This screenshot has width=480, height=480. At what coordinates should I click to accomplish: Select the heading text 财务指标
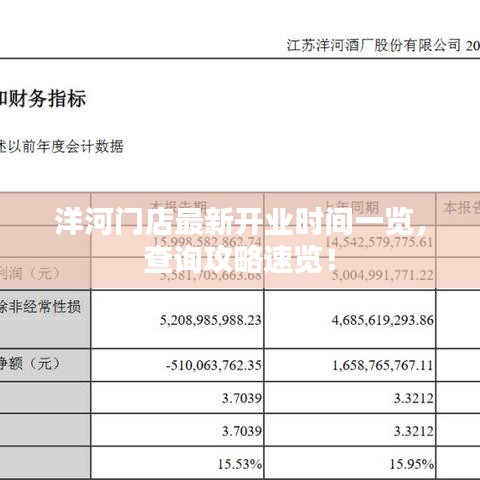coord(47,99)
